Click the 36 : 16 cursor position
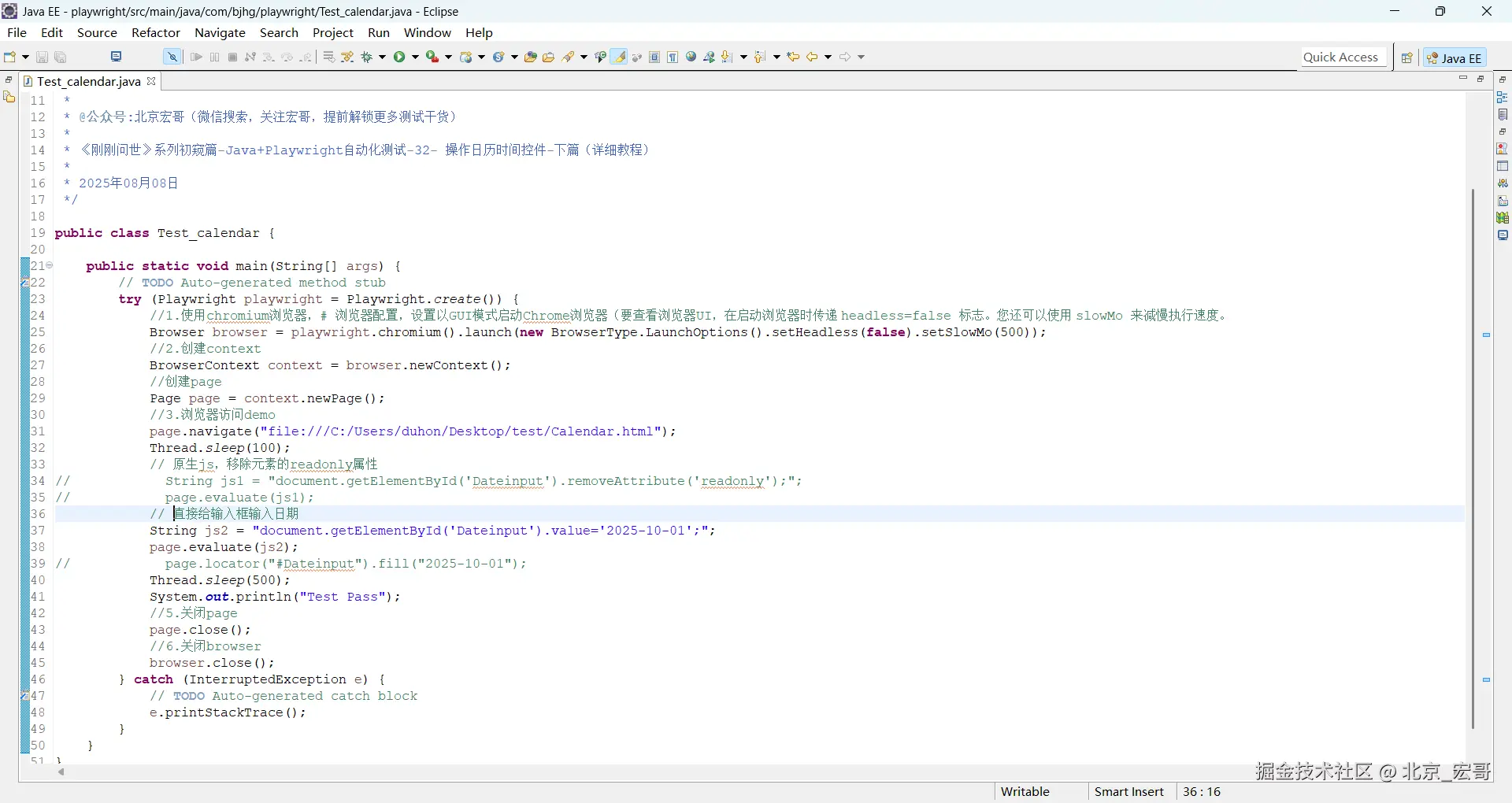This screenshot has height=803, width=1512. point(1202,792)
